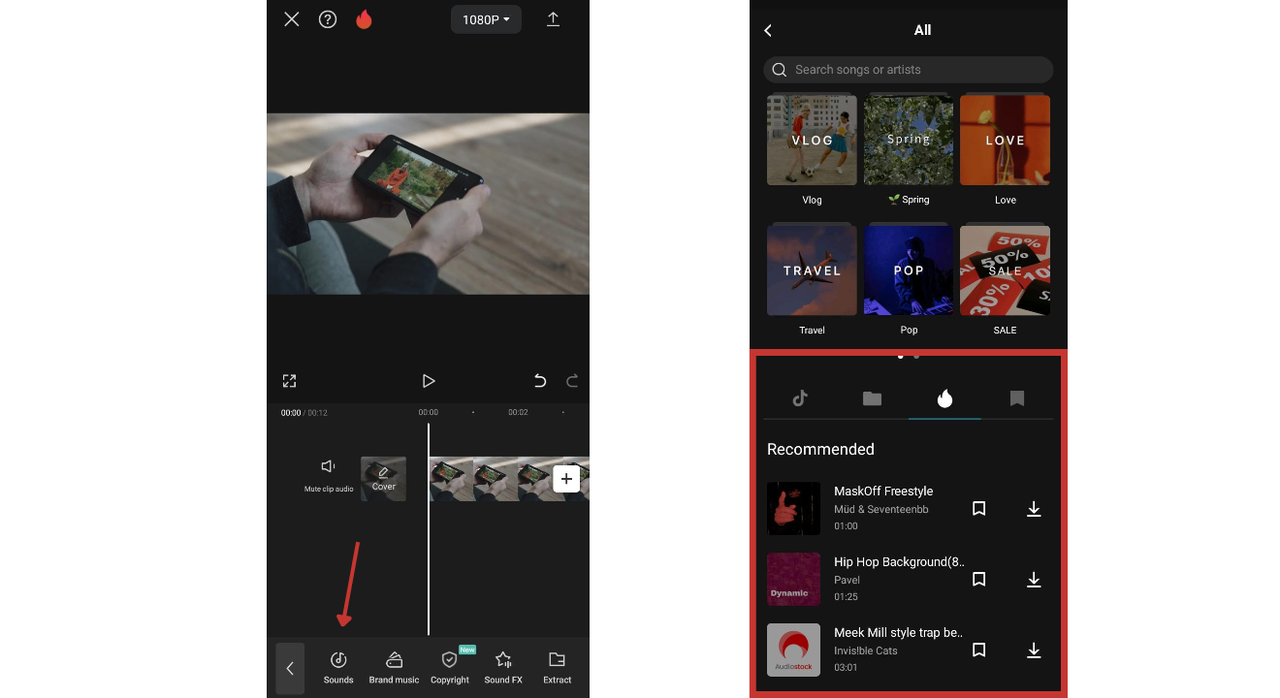This screenshot has height=698, width=1280.
Task: Open the Travel music category
Action: click(812, 279)
